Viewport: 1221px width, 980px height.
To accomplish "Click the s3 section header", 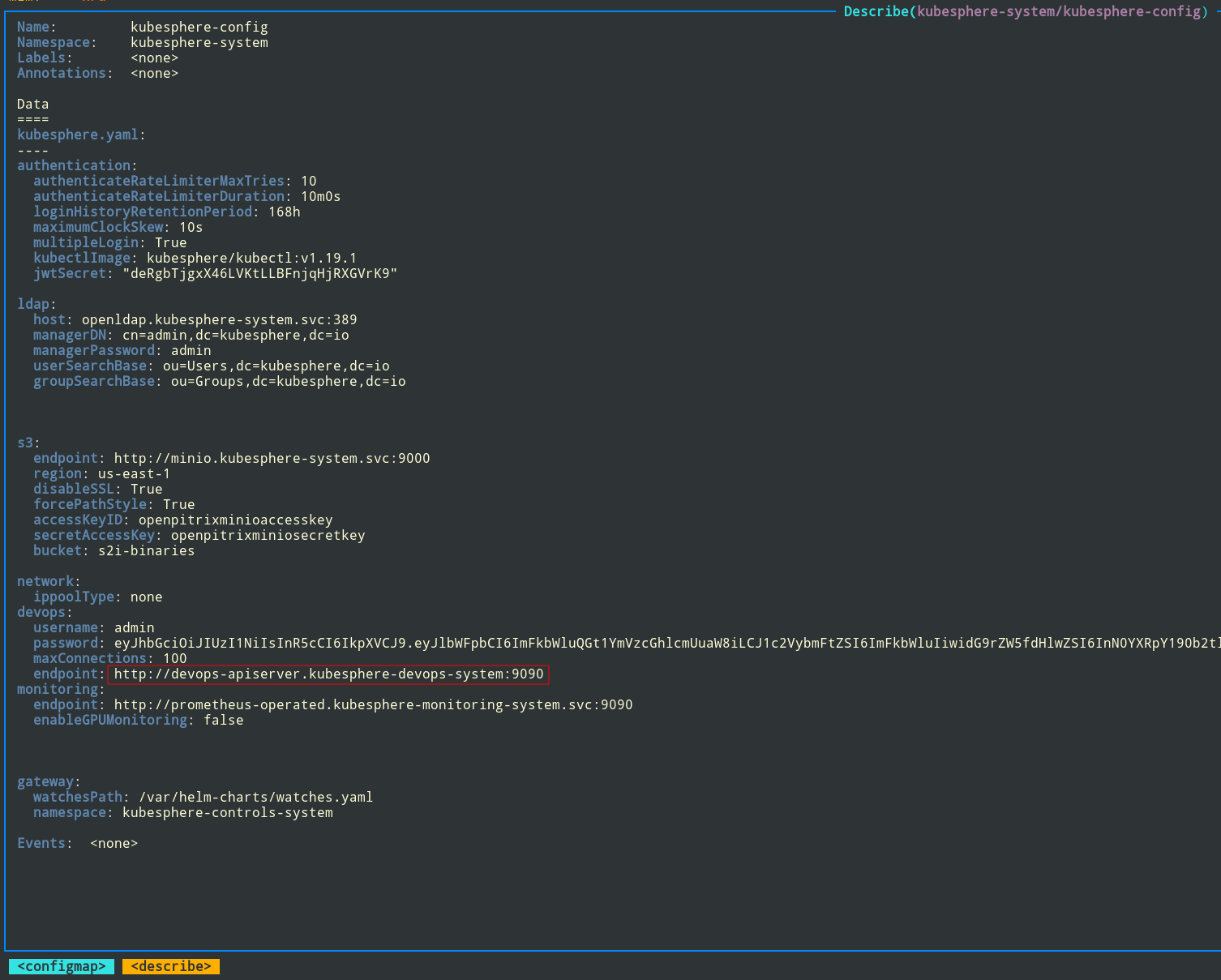I will (28, 443).
